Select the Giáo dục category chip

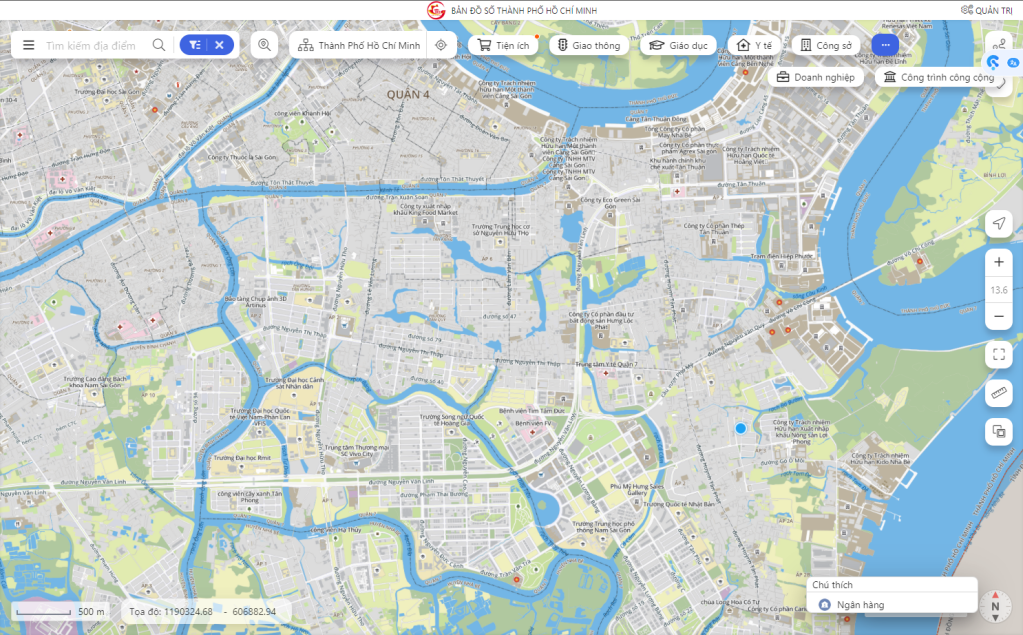[x=679, y=45]
